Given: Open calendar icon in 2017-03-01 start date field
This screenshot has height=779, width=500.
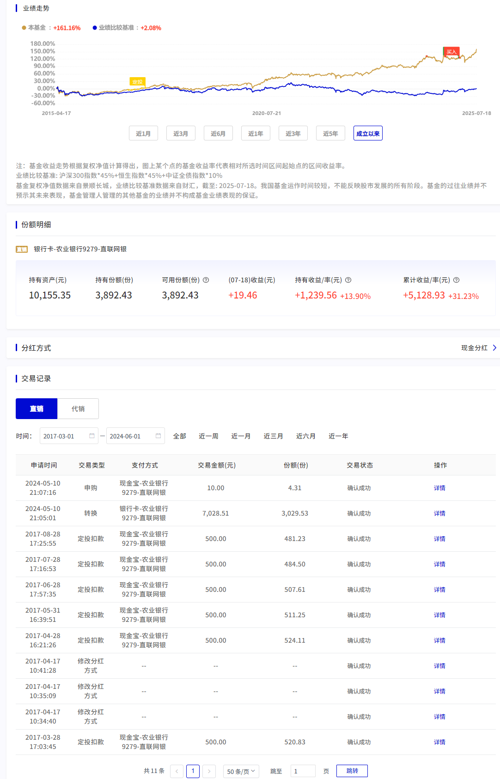Looking at the screenshot, I should click(91, 436).
